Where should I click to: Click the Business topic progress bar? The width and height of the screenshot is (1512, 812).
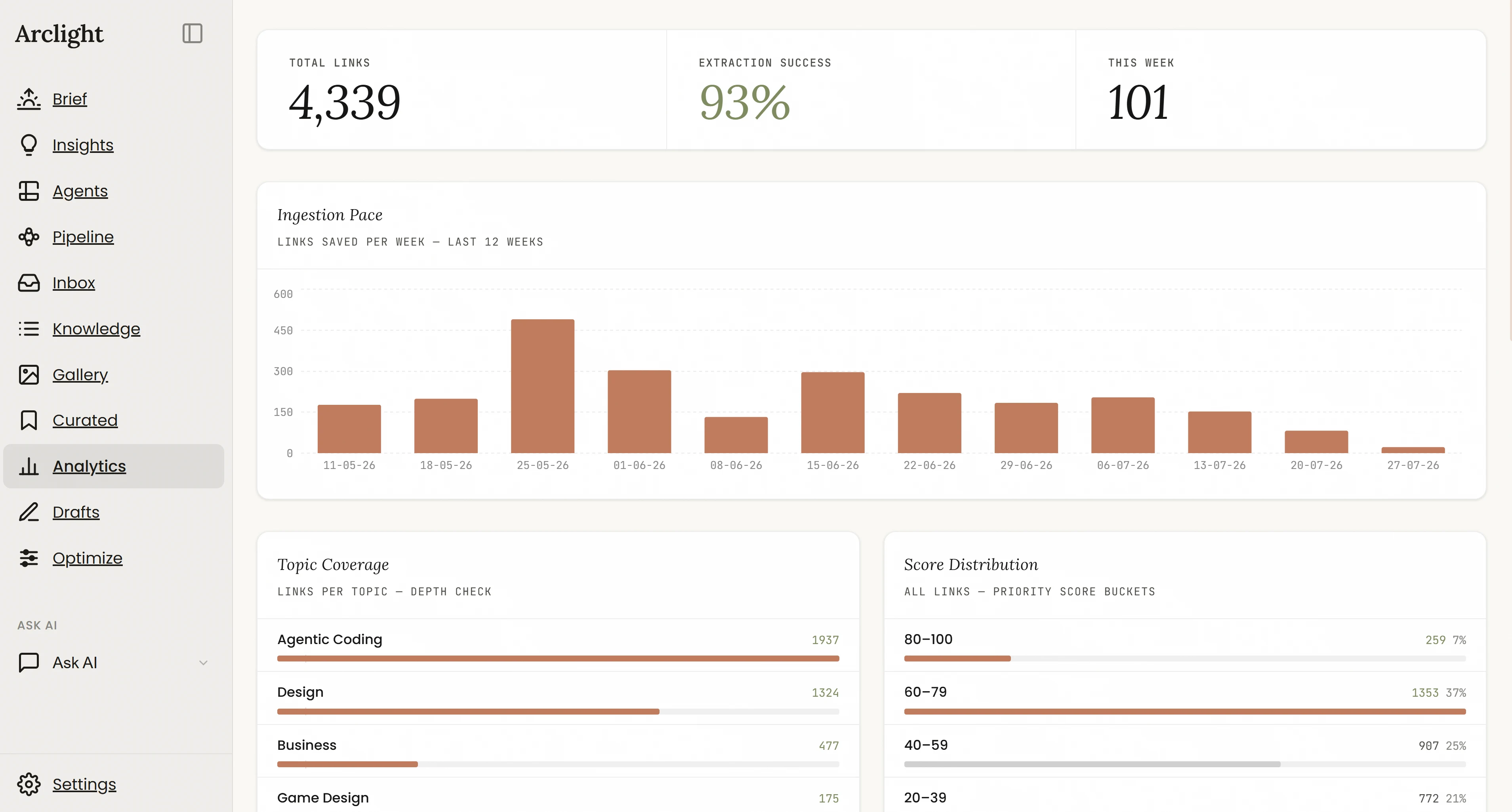pyautogui.click(x=558, y=764)
